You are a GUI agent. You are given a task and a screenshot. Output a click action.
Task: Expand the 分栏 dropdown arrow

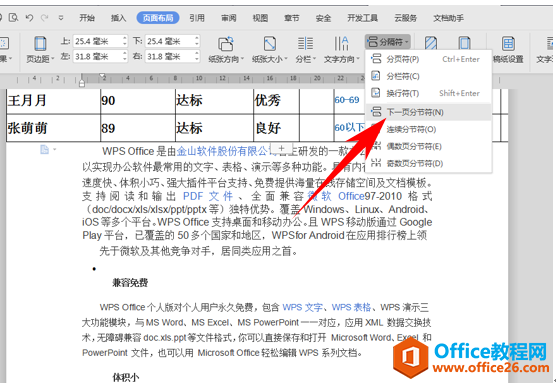pyautogui.click(x=314, y=59)
